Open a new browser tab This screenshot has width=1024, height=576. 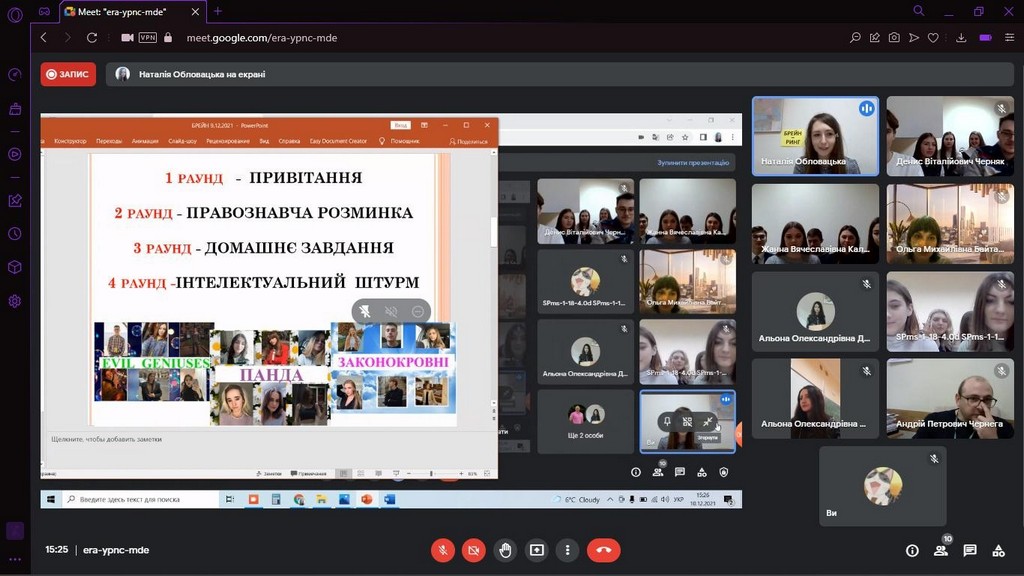pos(218,11)
